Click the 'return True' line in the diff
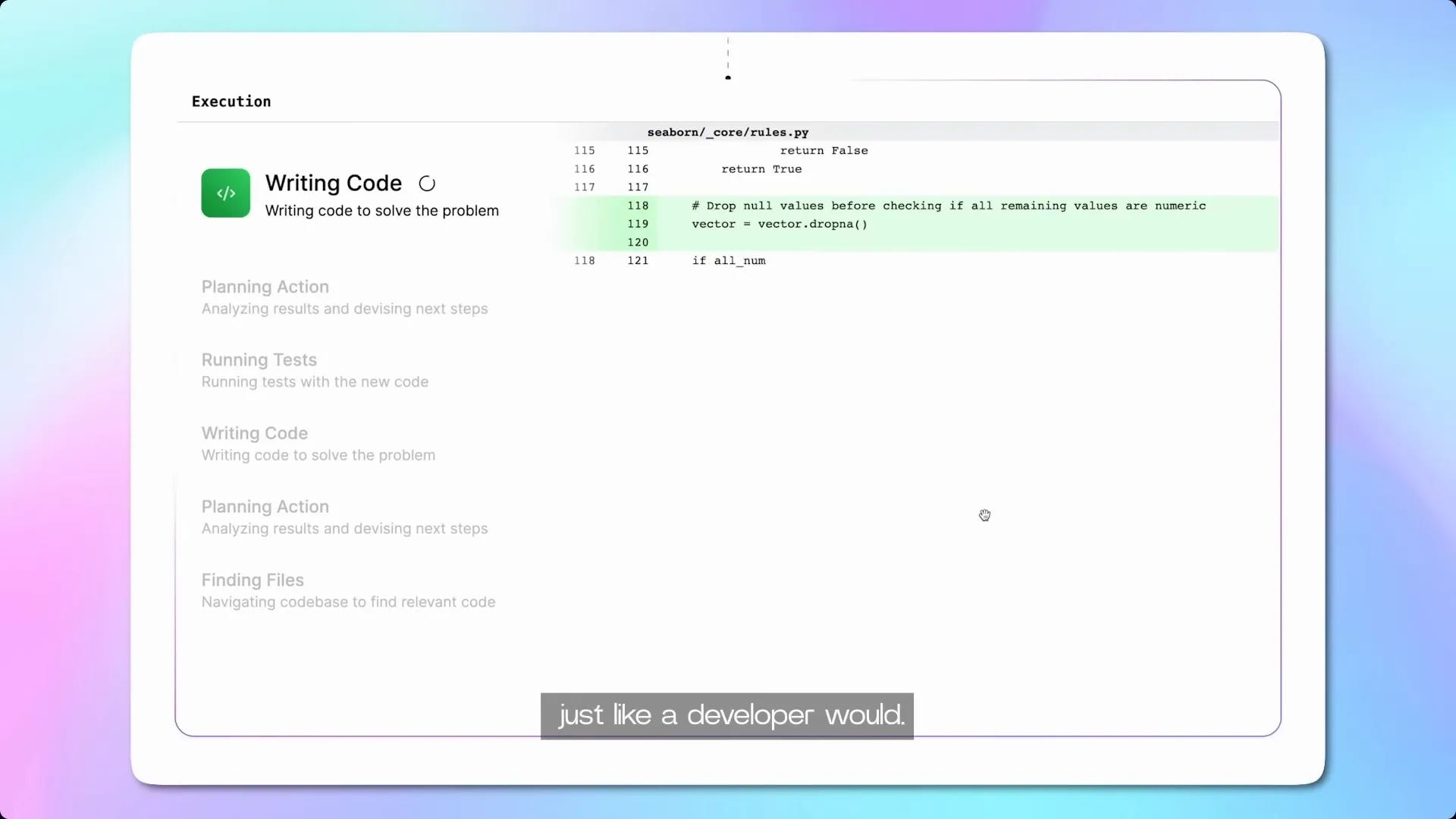This screenshot has width=1456, height=819. [x=761, y=168]
